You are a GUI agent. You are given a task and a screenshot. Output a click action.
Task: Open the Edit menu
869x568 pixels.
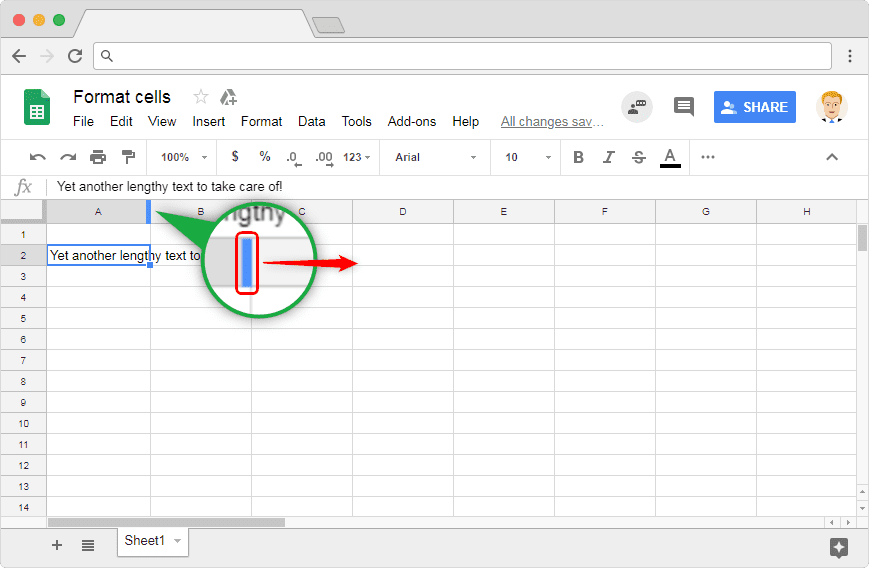[x=121, y=121]
